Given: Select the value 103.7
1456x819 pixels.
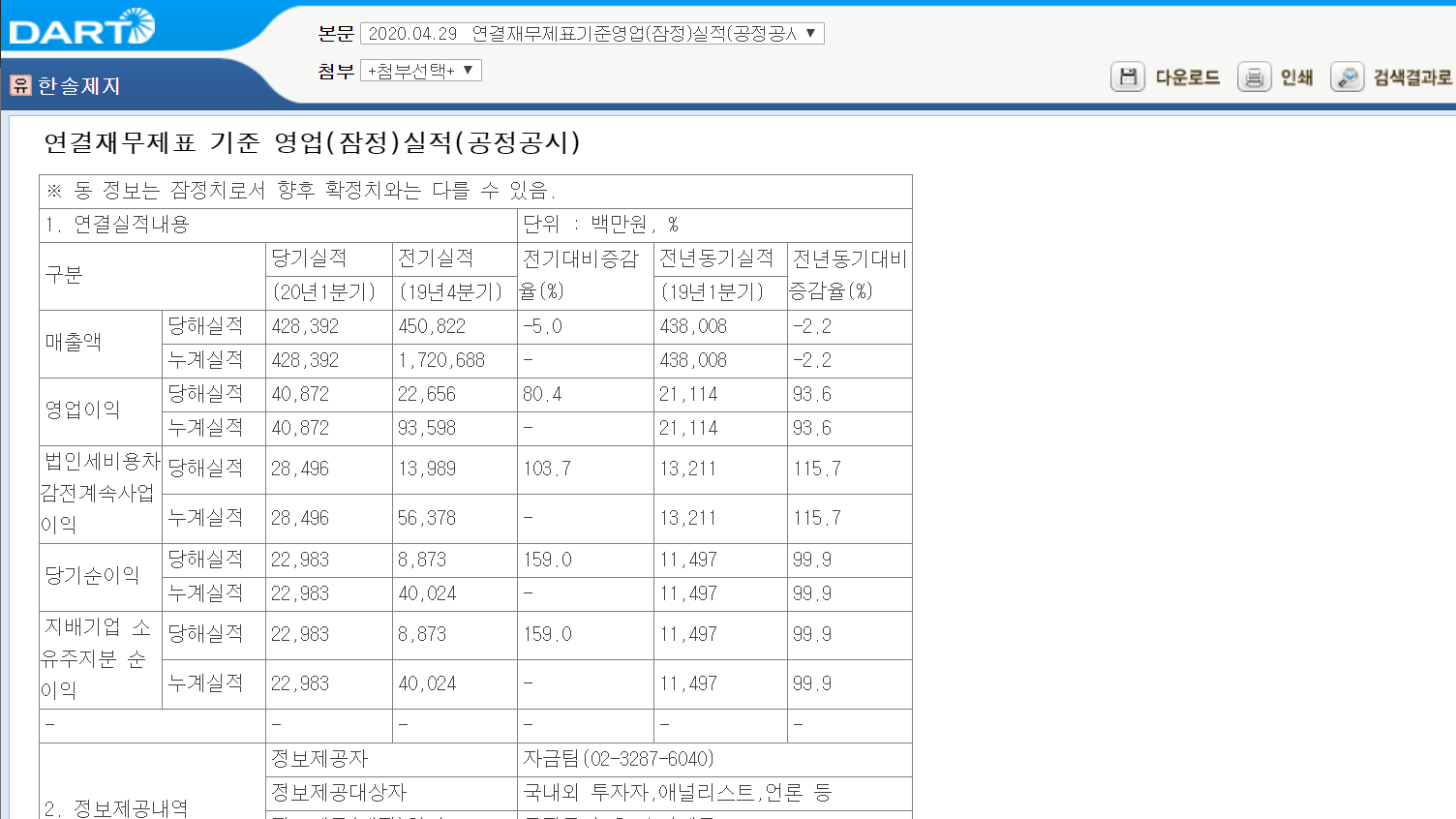Looking at the screenshot, I should [x=547, y=469].
